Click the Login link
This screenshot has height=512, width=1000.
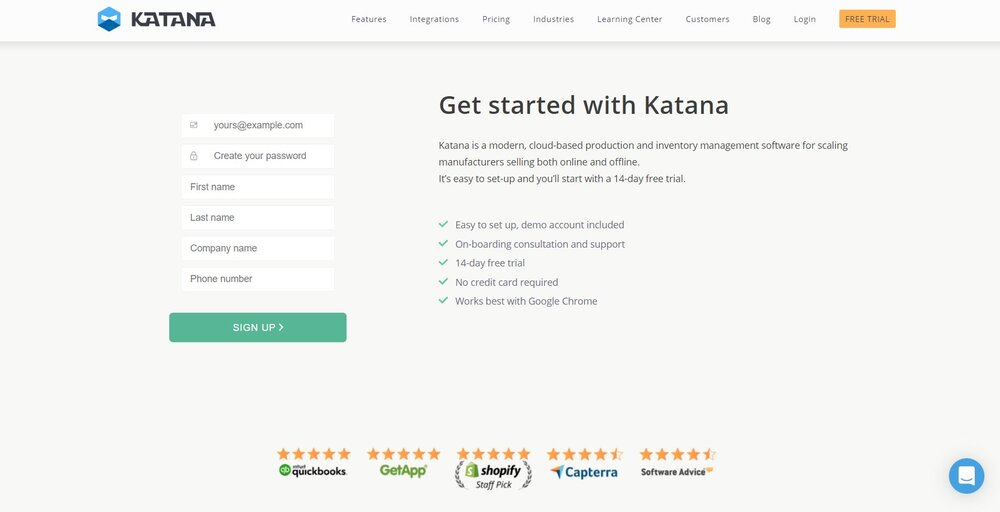pos(805,19)
